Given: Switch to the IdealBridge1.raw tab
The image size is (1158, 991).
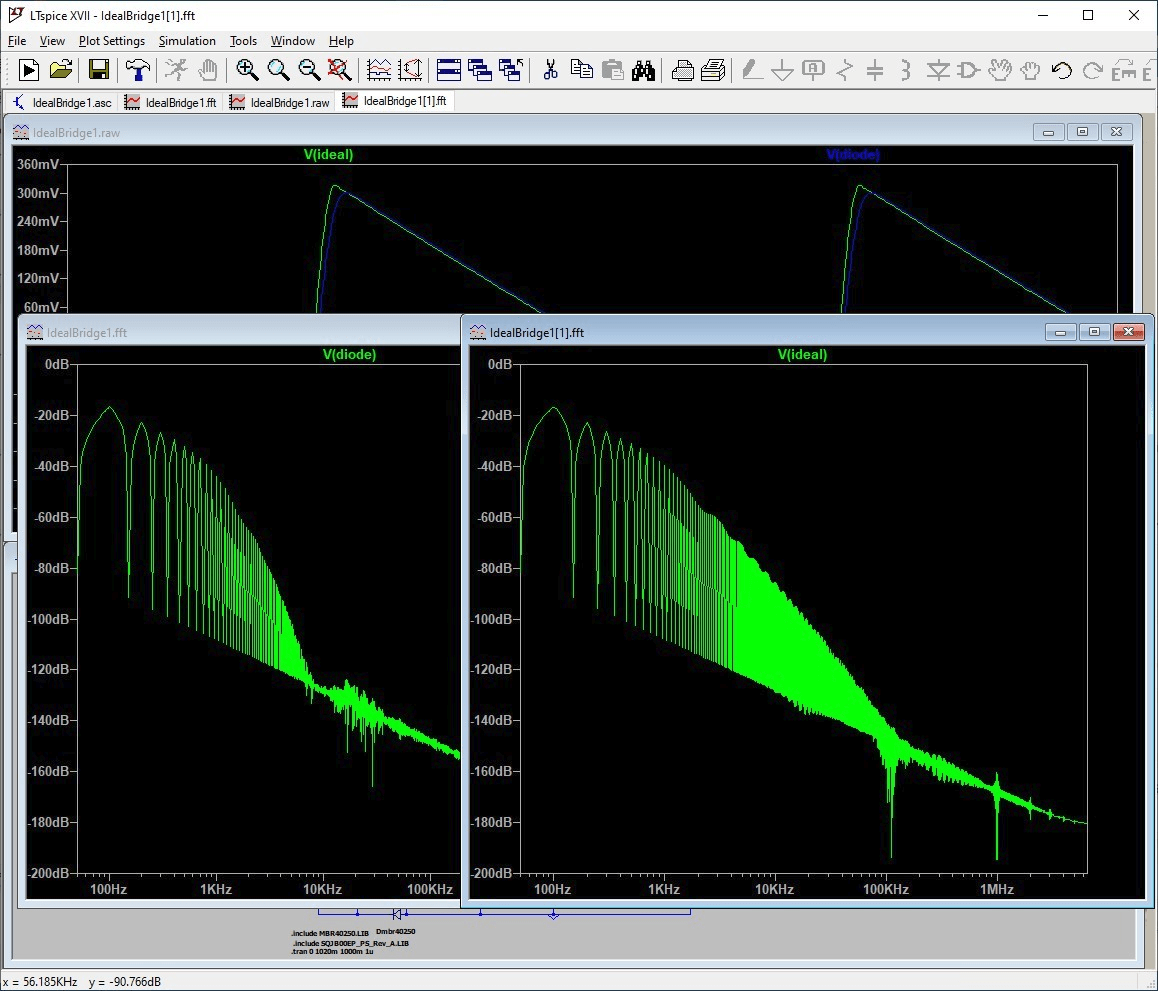Looking at the screenshot, I should [x=279, y=102].
